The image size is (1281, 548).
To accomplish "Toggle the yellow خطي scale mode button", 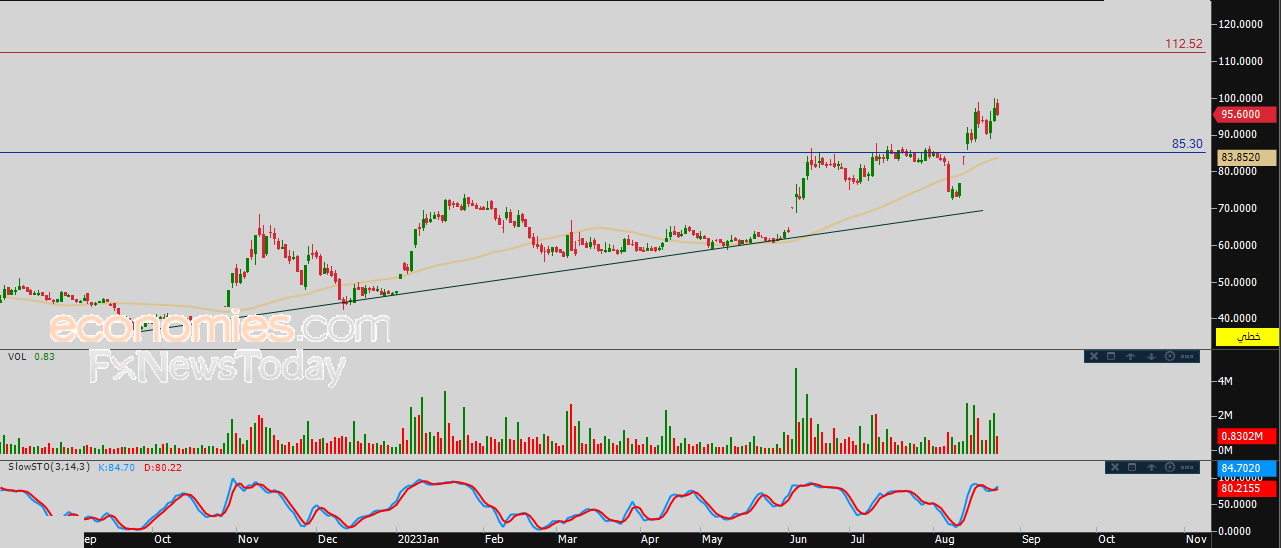I will [x=1246, y=338].
